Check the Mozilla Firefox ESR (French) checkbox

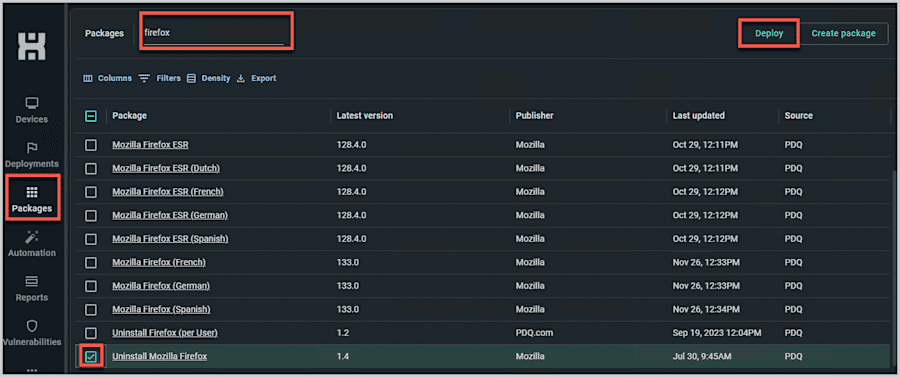point(91,192)
